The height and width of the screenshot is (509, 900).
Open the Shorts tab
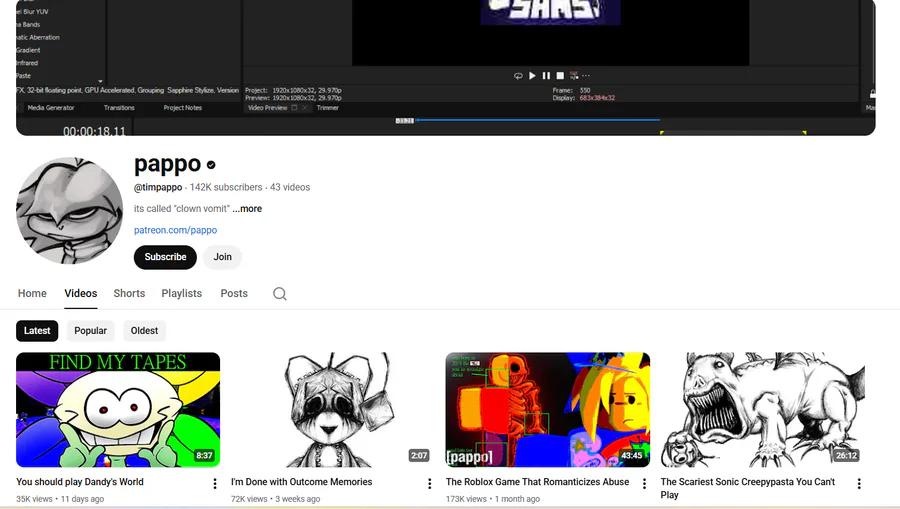tap(129, 293)
